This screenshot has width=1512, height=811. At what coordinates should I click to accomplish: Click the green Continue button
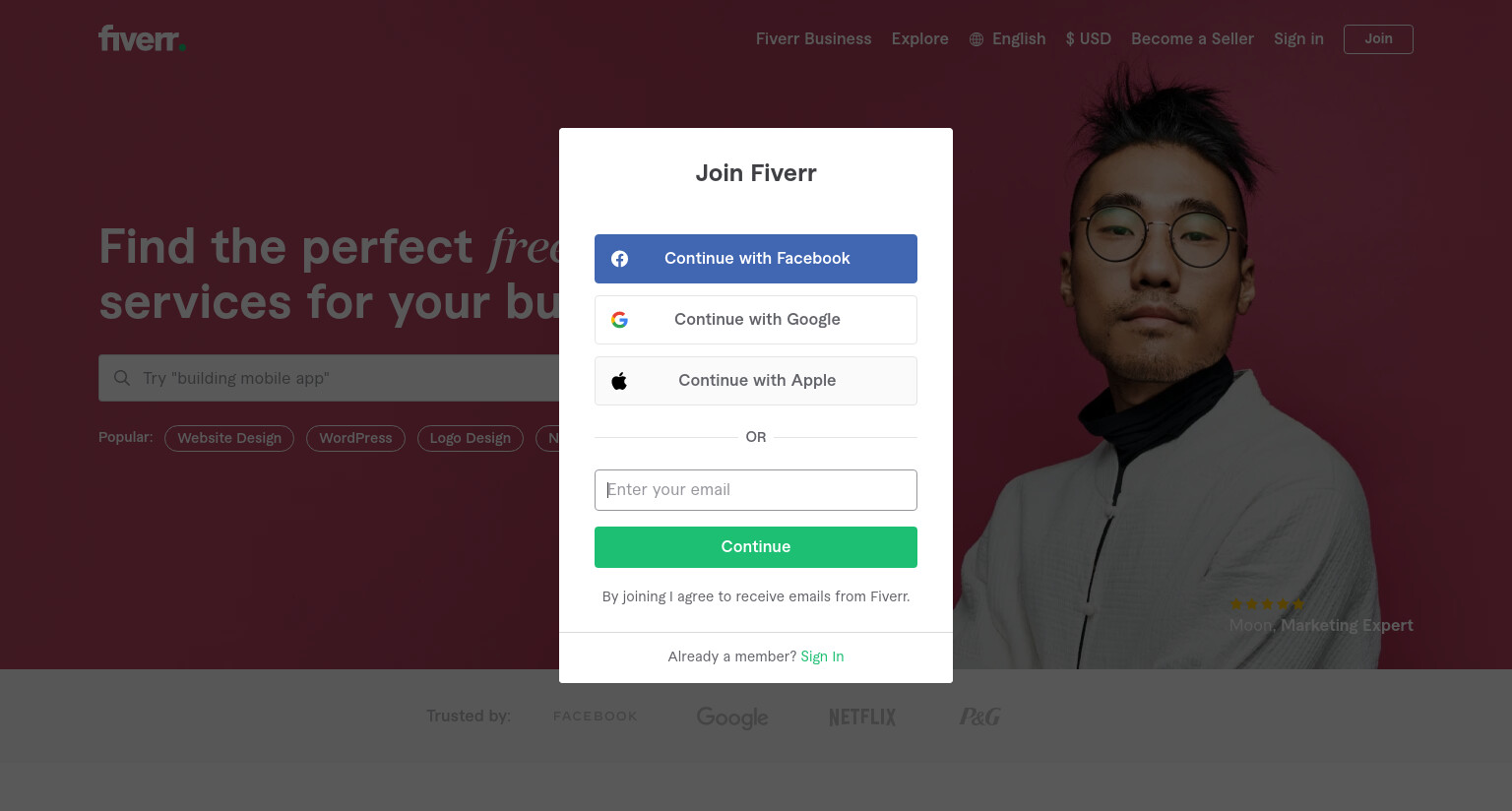tap(756, 547)
